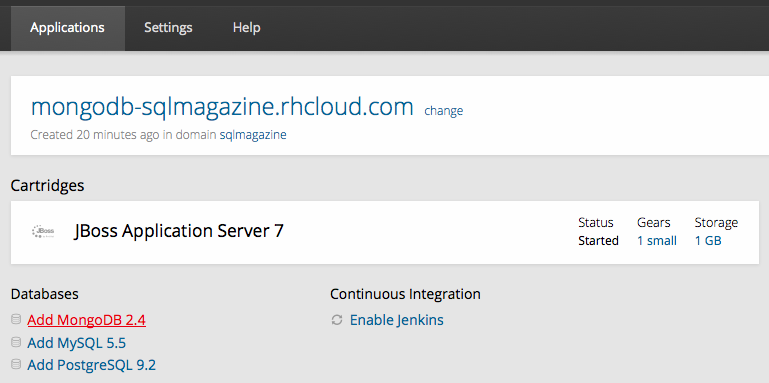This screenshot has height=383, width=769.
Task: Click the Cartridges heading
Action: click(x=48, y=186)
